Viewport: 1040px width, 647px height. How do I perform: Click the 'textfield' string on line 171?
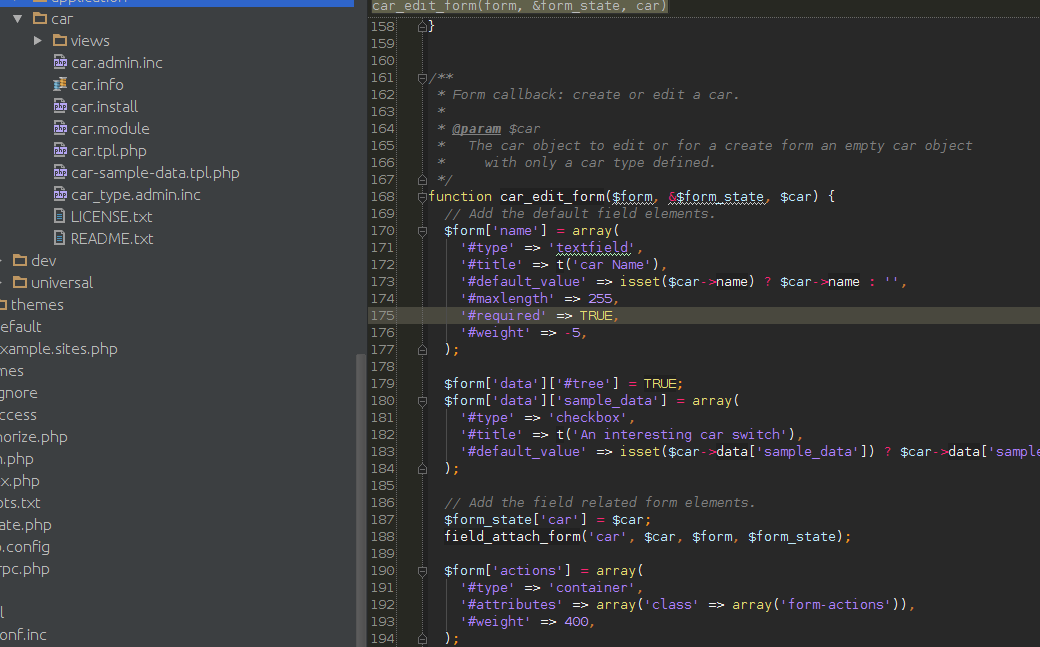tap(592, 248)
